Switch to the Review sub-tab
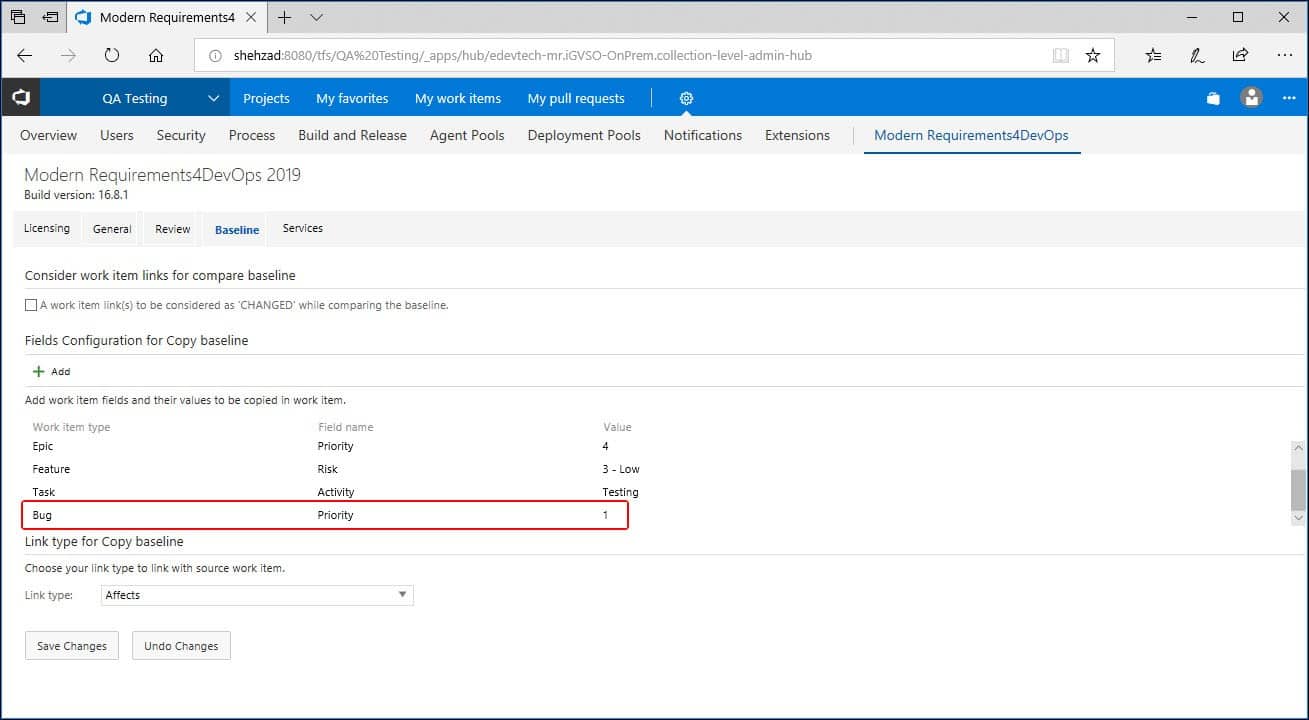Image resolution: width=1309 pixels, height=720 pixels. coord(172,229)
